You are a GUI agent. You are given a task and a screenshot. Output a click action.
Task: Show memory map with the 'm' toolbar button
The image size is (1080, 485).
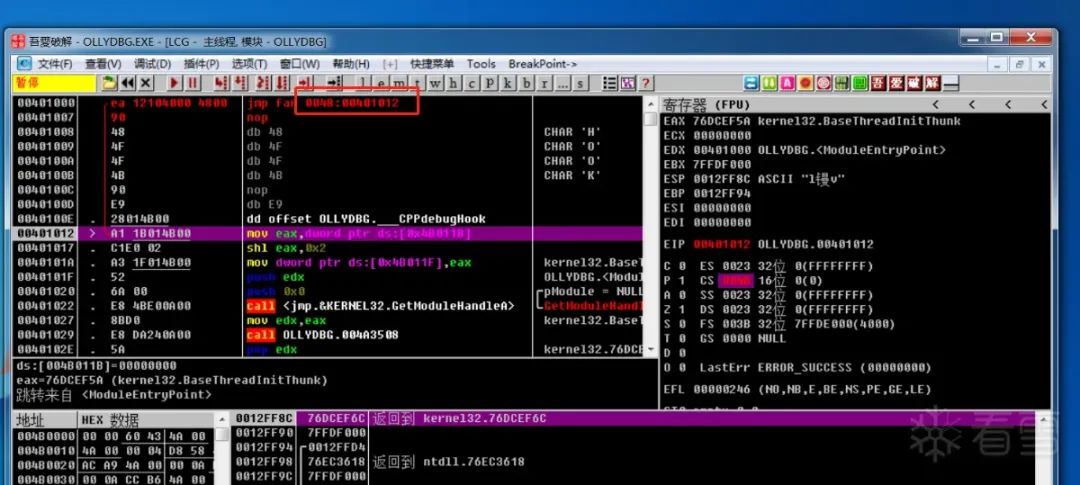(x=399, y=83)
